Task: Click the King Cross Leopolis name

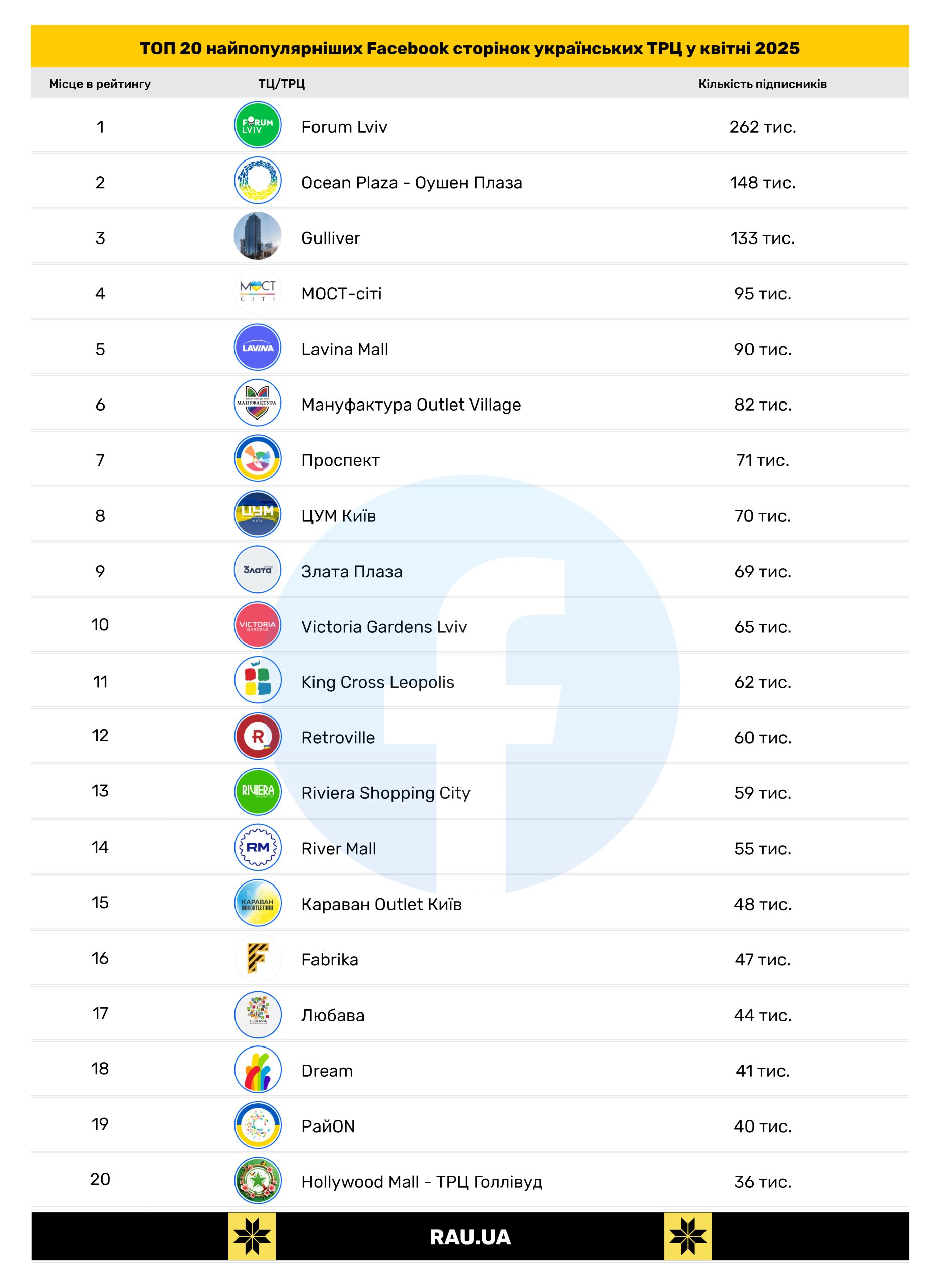Action: [x=377, y=682]
